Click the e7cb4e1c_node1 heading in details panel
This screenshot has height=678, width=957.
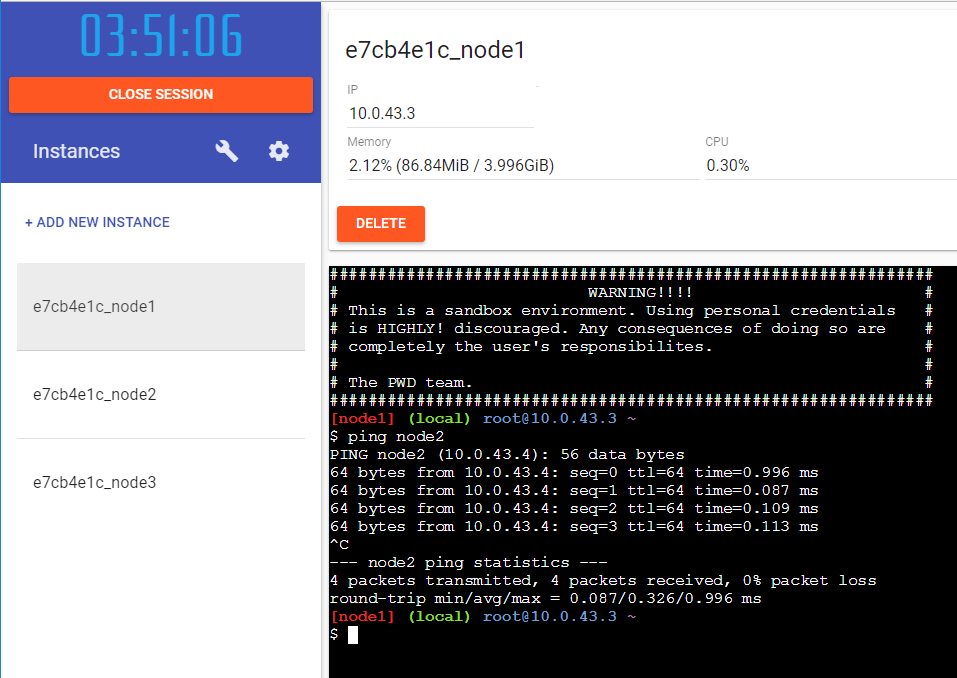coord(435,51)
